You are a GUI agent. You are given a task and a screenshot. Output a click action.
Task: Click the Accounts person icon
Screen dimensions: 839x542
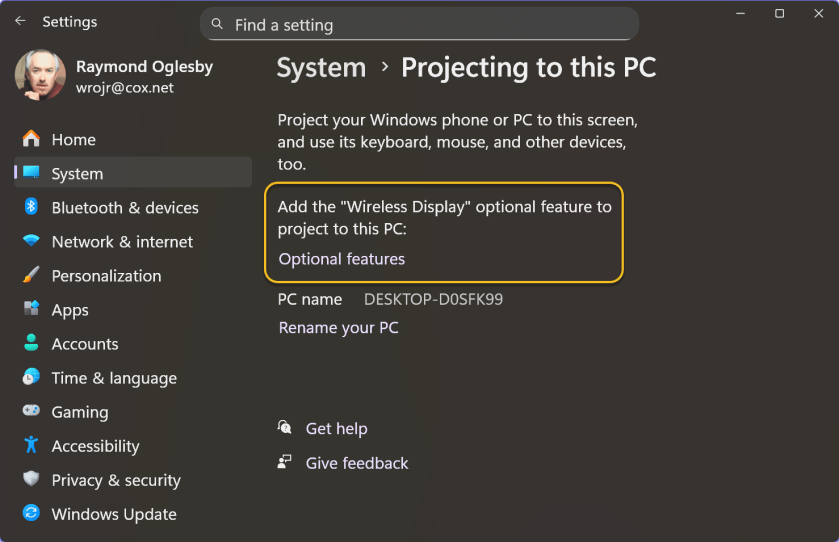coord(31,343)
